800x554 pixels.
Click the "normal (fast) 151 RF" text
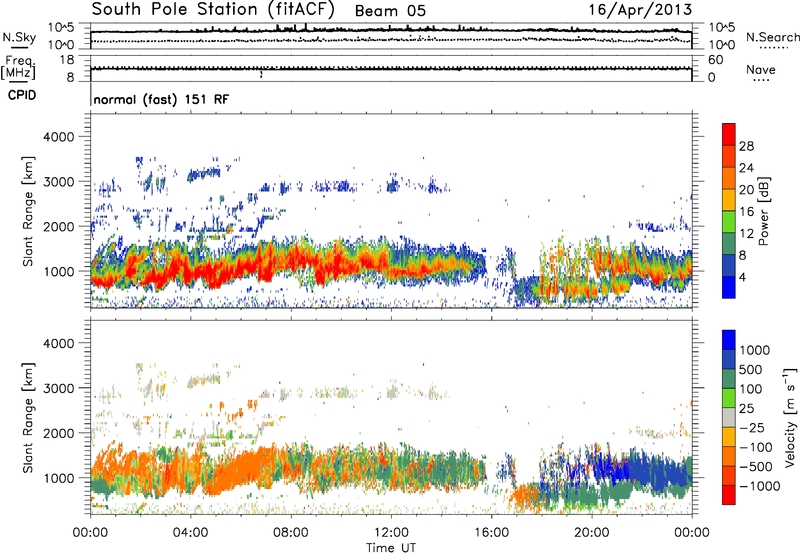tap(161, 99)
